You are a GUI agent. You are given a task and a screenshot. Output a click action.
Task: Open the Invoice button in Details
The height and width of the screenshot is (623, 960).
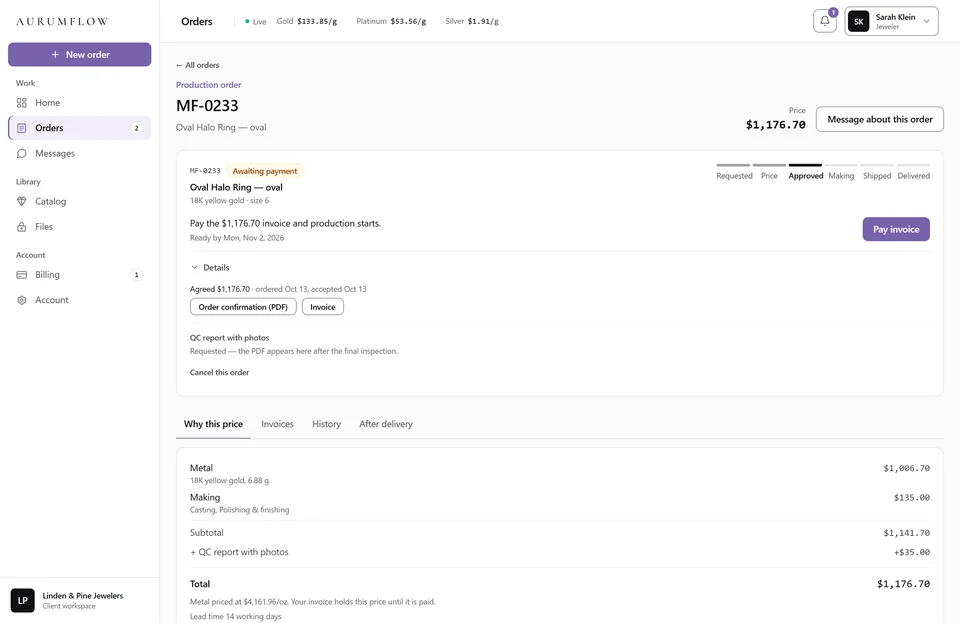pos(323,307)
